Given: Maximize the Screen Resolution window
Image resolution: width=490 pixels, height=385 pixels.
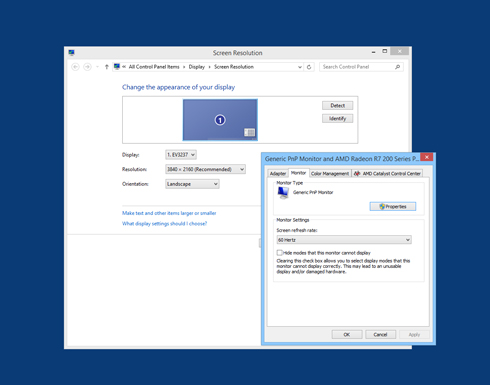Looking at the screenshot, I should click(385, 51).
